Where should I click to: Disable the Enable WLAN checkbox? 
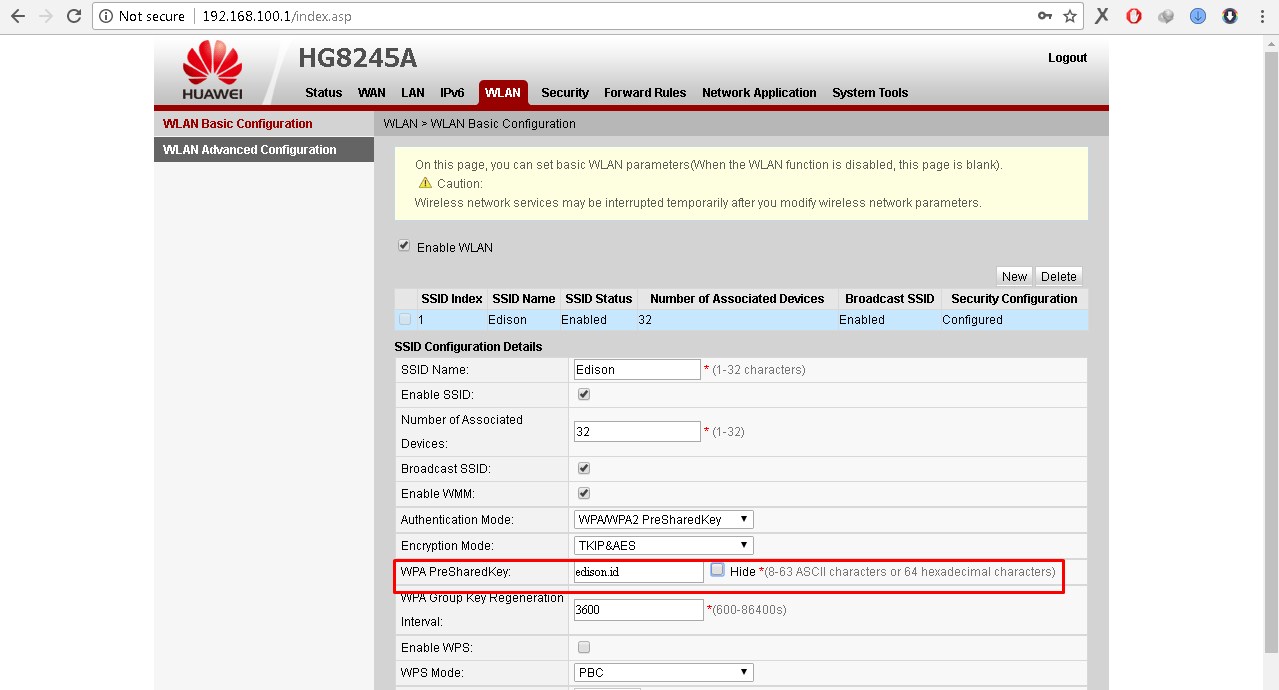tap(403, 244)
